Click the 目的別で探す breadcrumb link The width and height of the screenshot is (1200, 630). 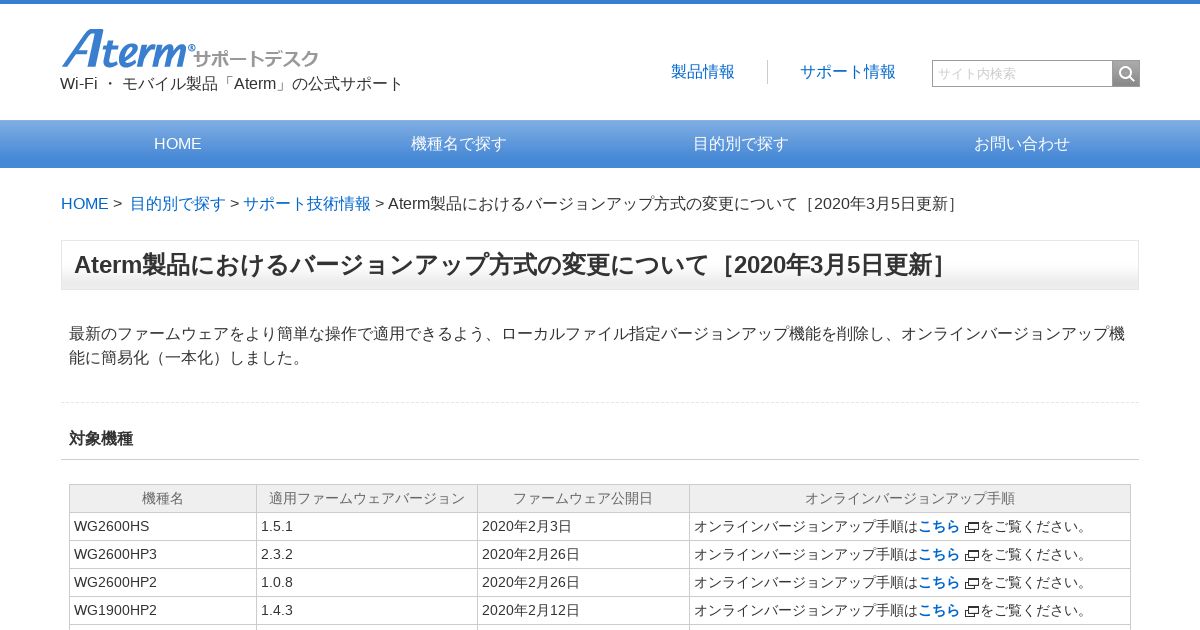click(x=178, y=204)
